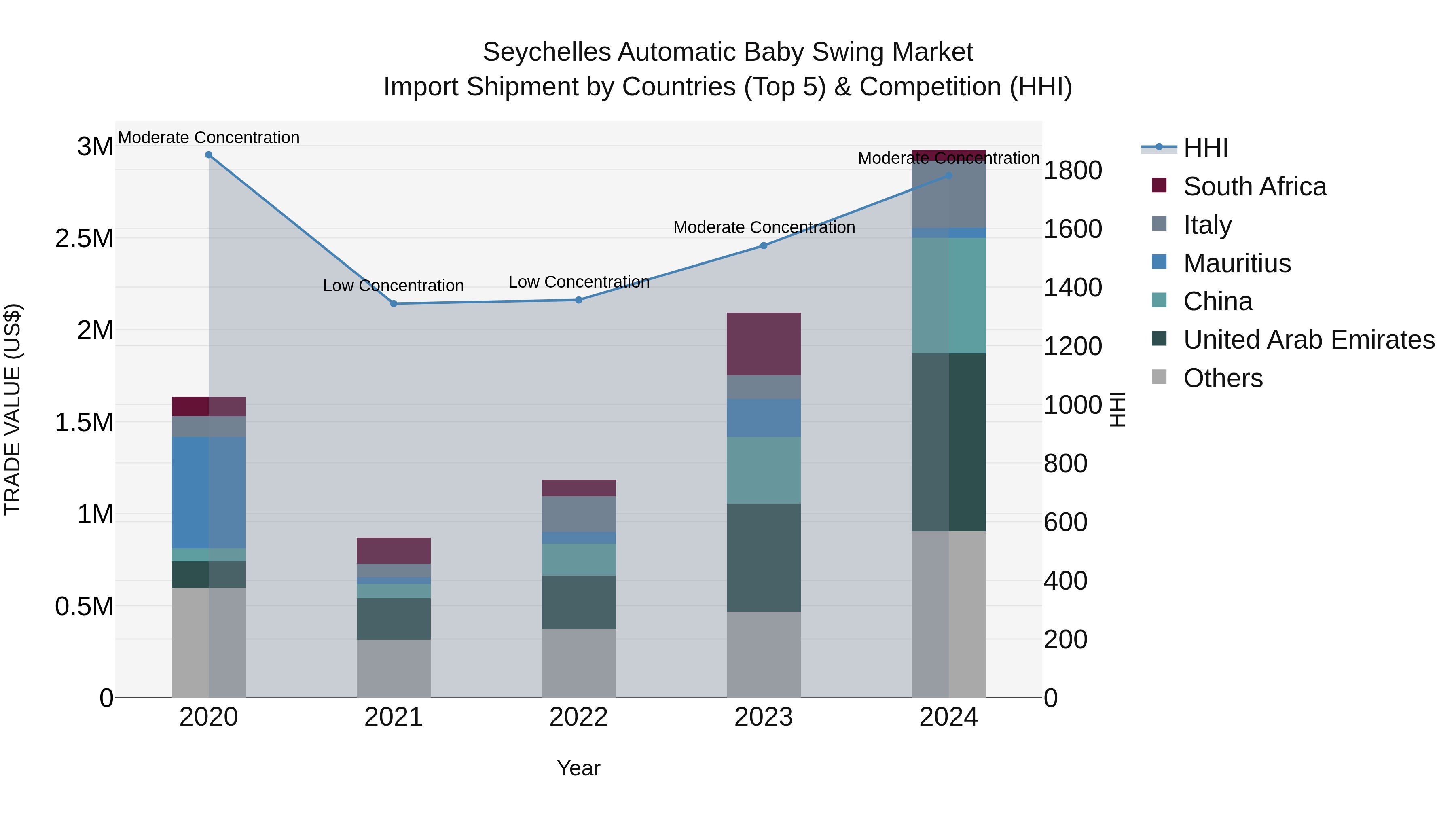Image resolution: width=1456 pixels, height=819 pixels.
Task: Click the 2022 HHI data point
Action: pos(579,300)
